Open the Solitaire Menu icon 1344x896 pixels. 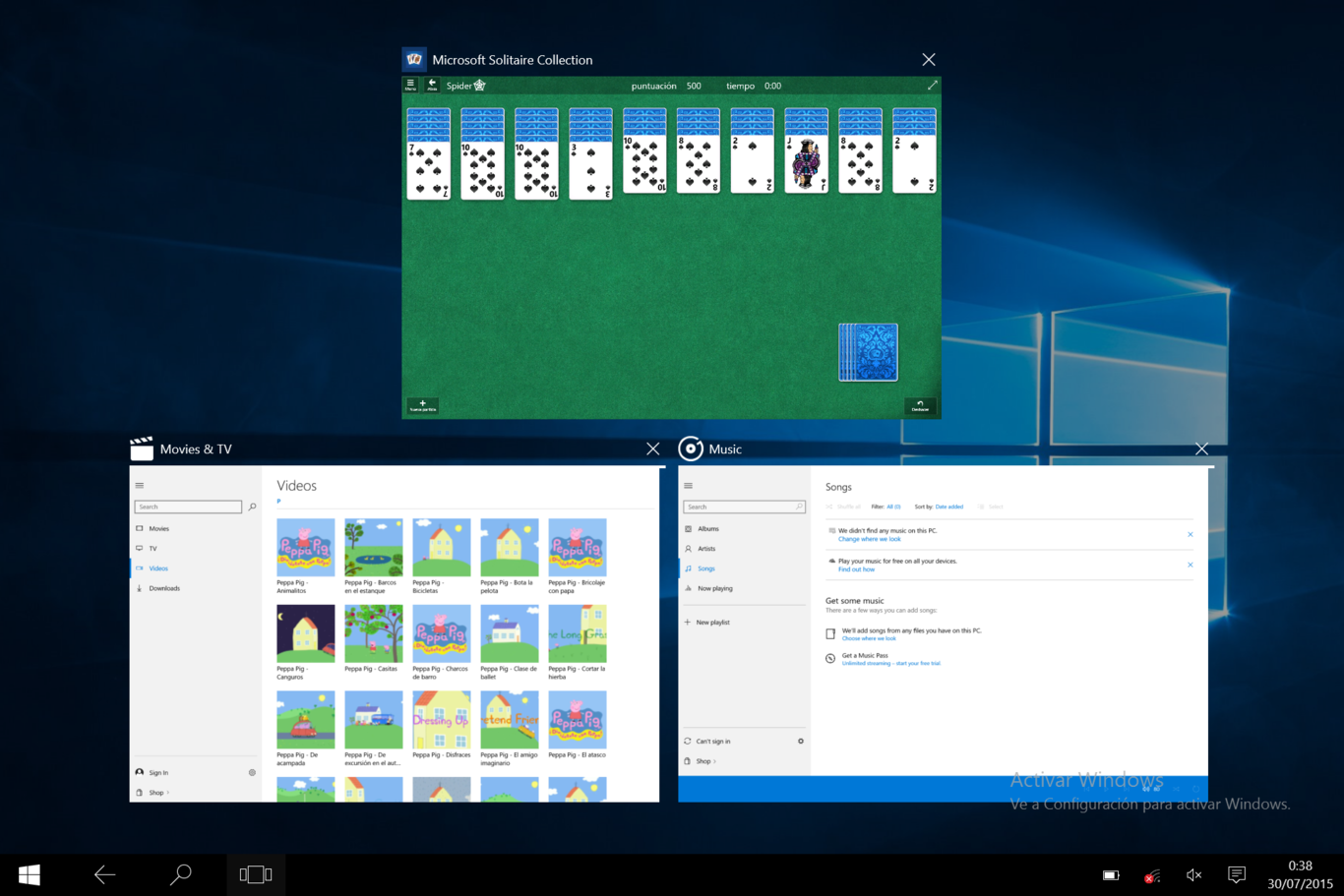pyautogui.click(x=412, y=84)
